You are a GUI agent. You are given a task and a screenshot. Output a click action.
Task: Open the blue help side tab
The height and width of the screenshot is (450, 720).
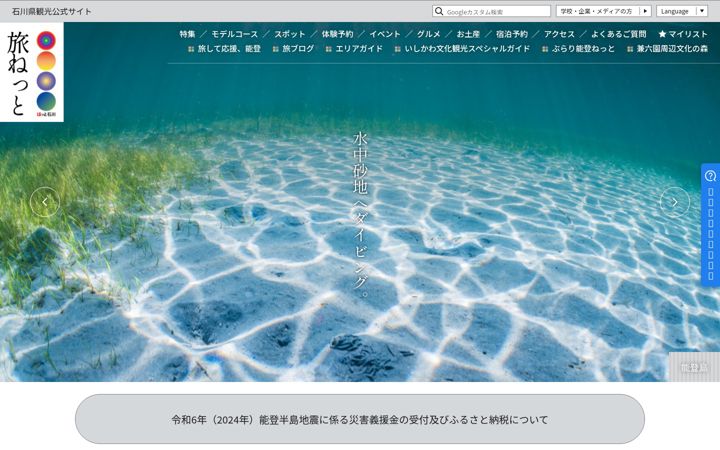tap(710, 225)
